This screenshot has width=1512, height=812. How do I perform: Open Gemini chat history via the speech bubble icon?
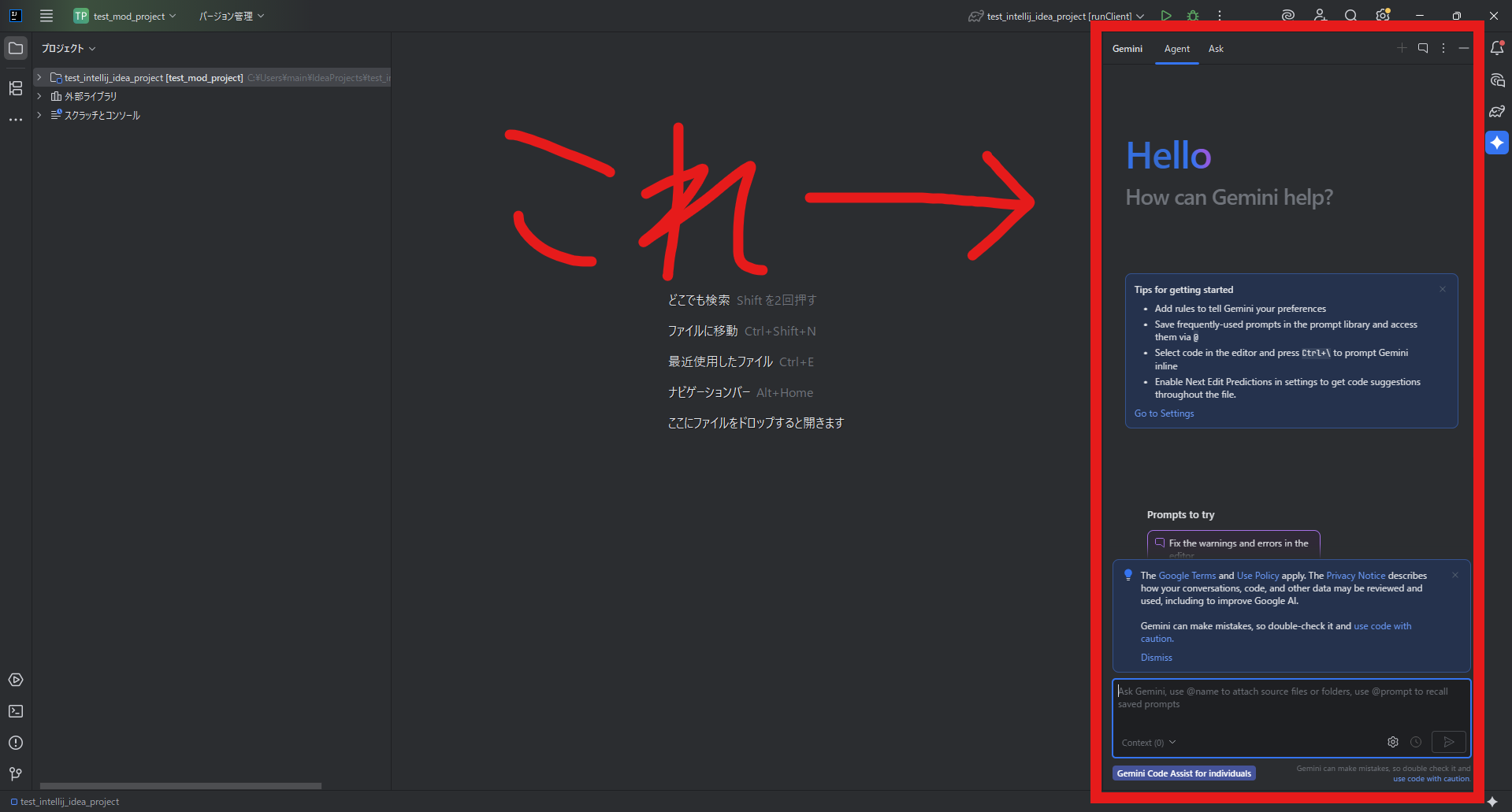(x=1422, y=48)
